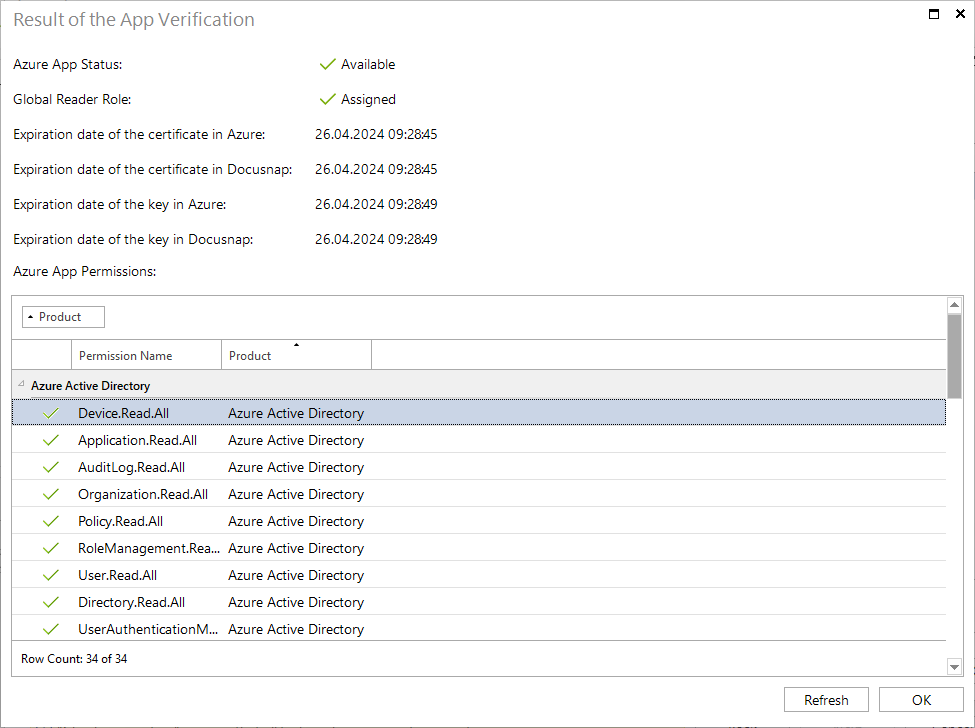The width and height of the screenshot is (975, 728).
Task: Select the RoleManagement.Rea... permission name
Action: (149, 548)
